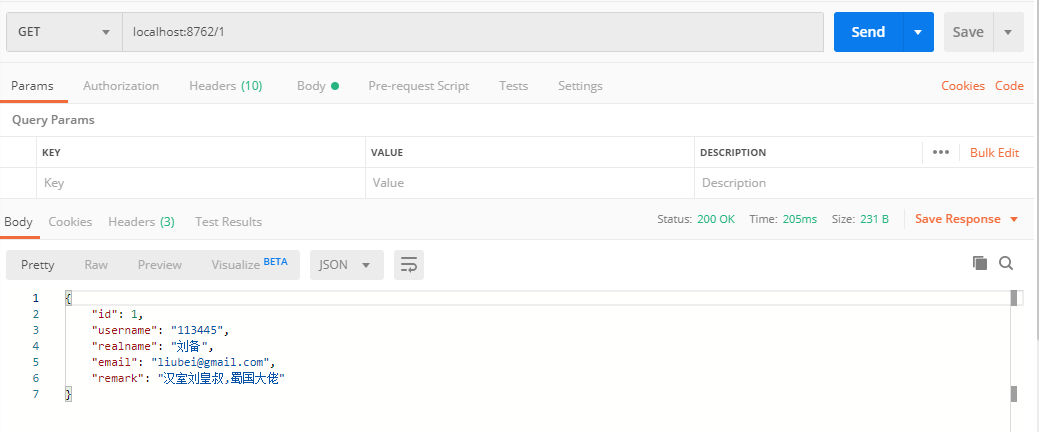Switch to the Authorization tab
Screen dimensions: 1039x432
click(121, 86)
